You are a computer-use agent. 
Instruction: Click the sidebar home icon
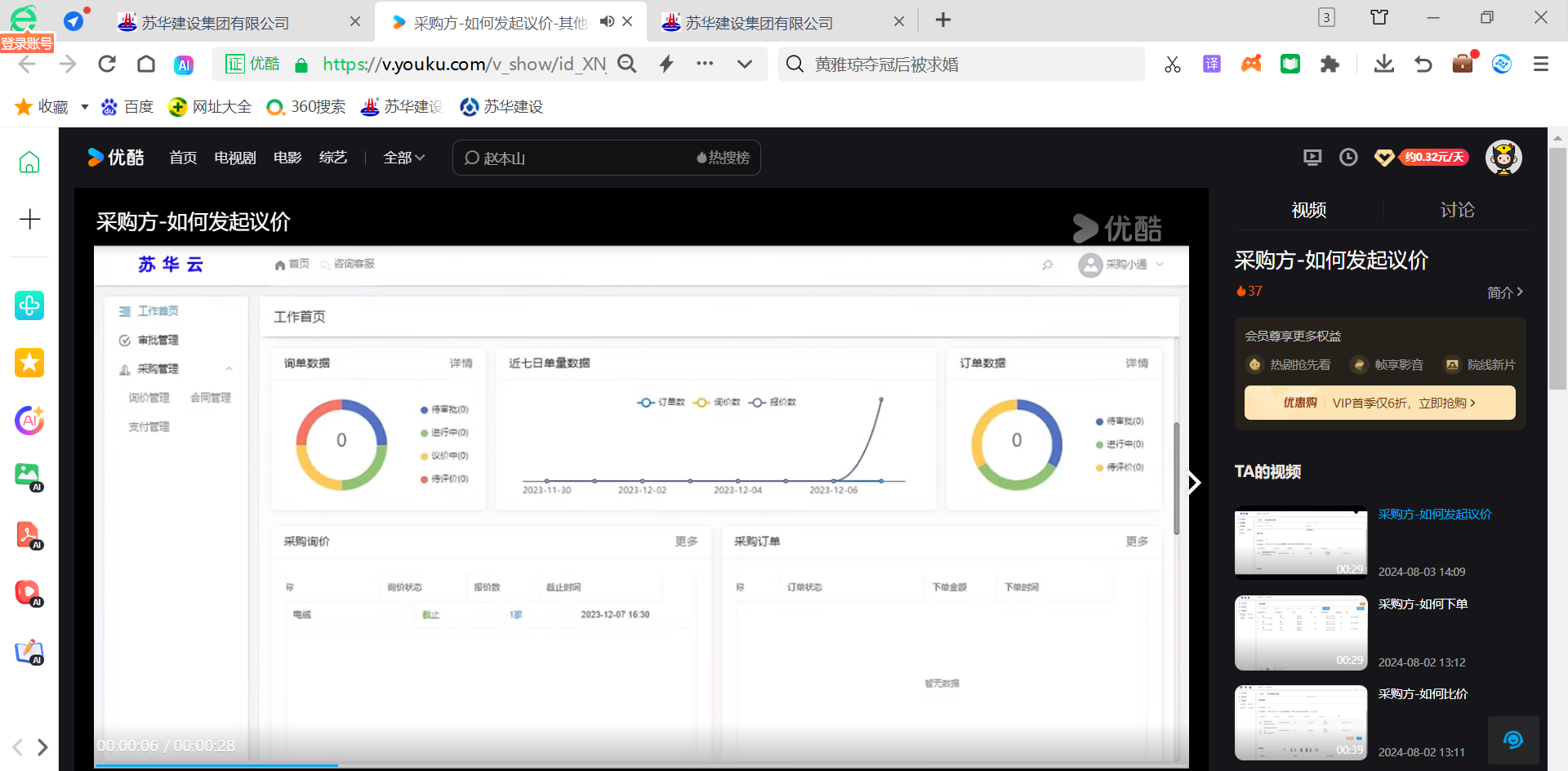(x=29, y=163)
